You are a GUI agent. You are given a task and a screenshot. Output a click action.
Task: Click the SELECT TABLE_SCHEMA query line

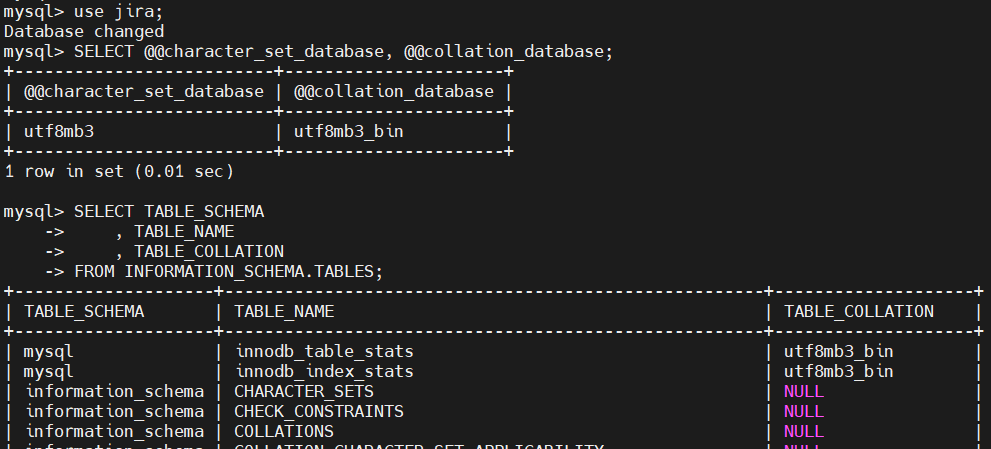click(x=169, y=212)
